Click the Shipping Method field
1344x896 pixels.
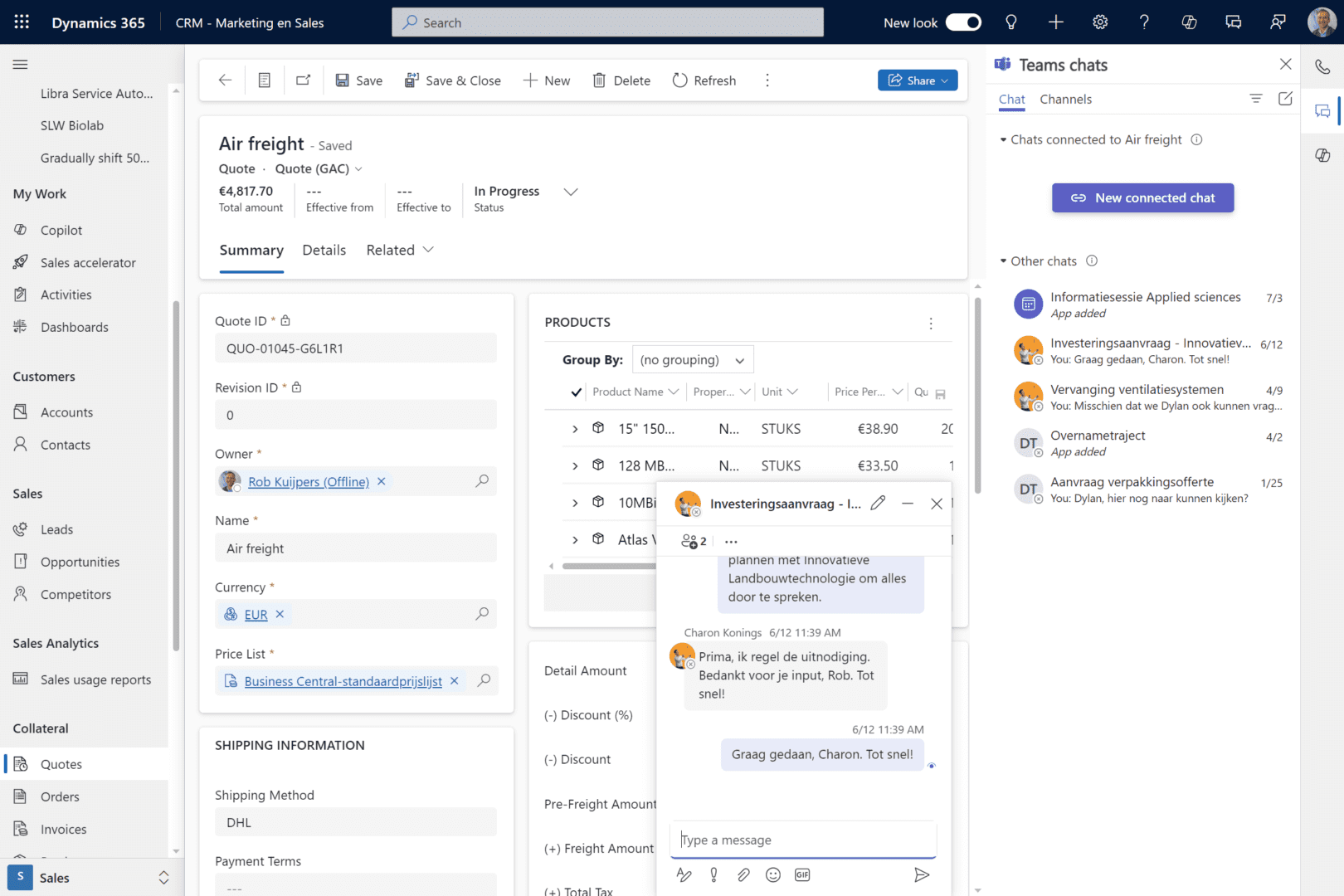click(356, 822)
